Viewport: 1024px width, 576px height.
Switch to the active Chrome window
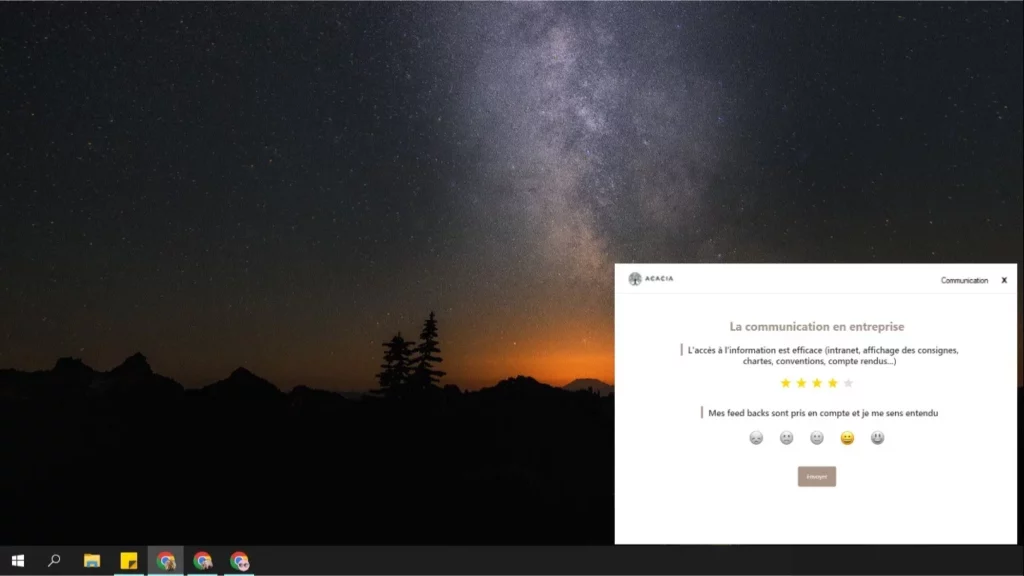pos(166,561)
